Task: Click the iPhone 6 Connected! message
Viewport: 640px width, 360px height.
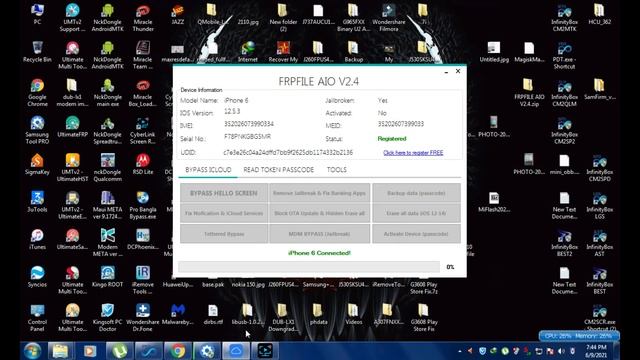Action: [319, 253]
